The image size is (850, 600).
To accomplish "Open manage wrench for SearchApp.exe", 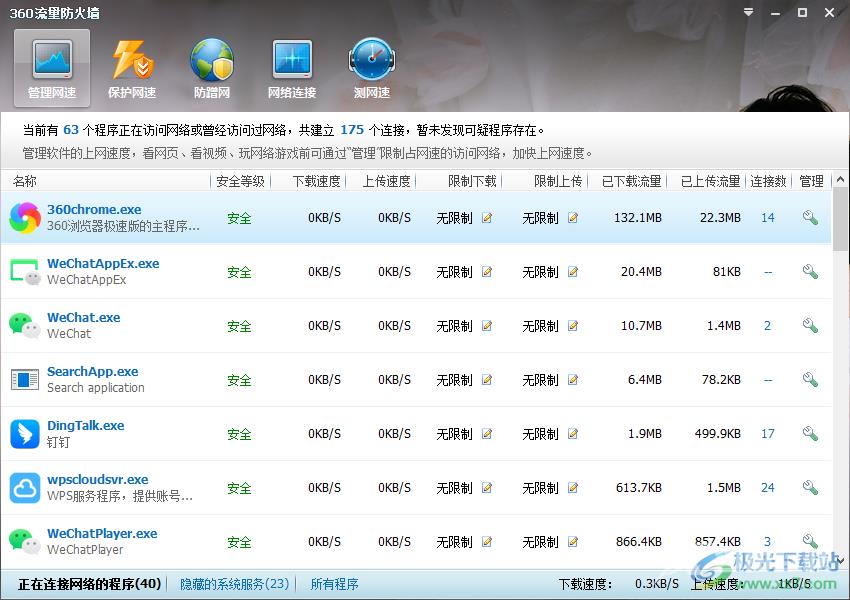I will 810,379.
